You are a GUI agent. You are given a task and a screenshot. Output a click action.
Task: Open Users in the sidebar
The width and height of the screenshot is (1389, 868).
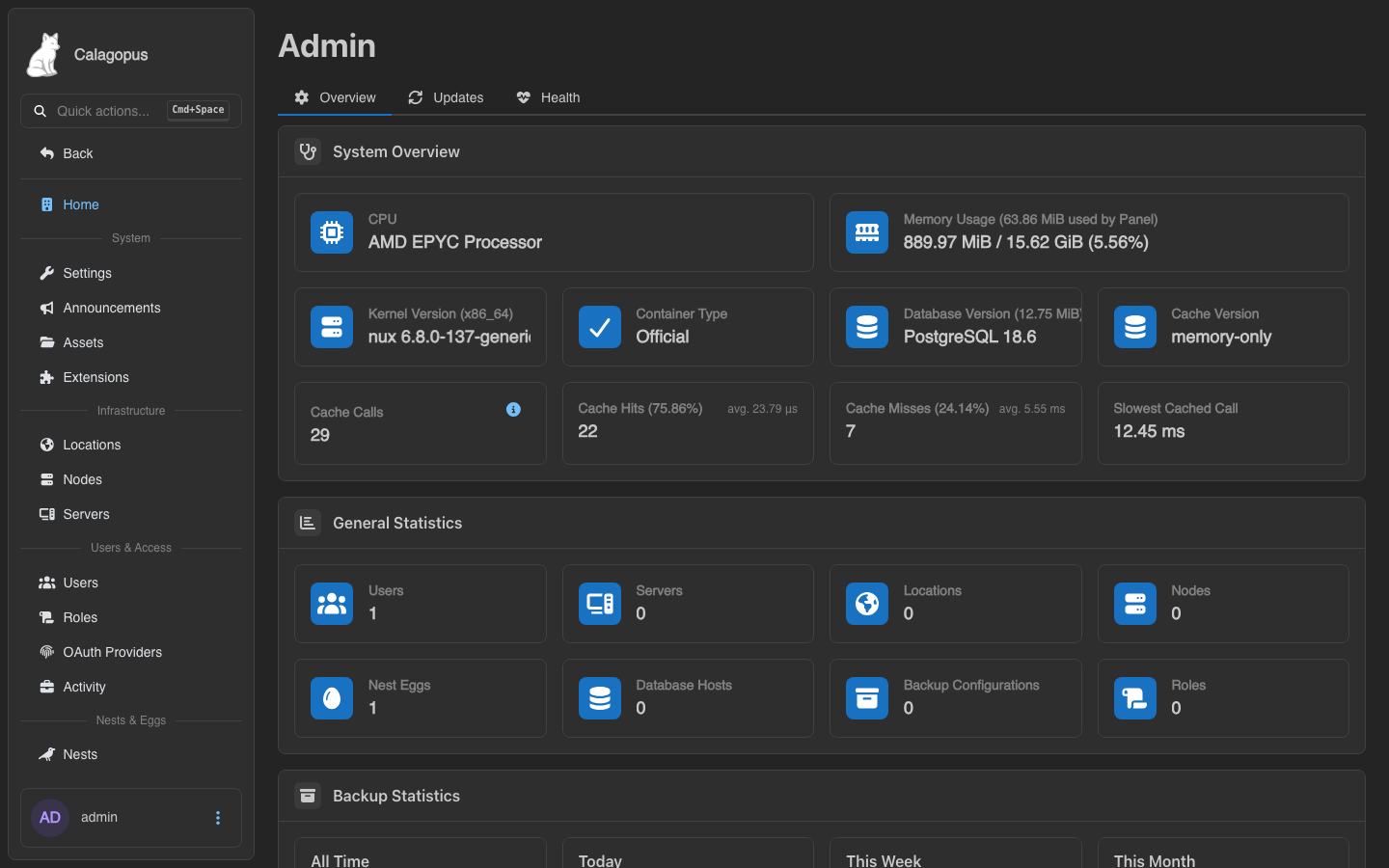coord(131,583)
